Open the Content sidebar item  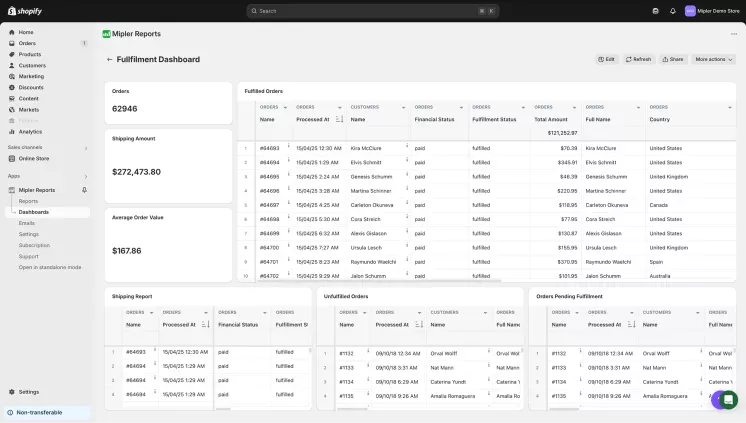click(x=29, y=98)
